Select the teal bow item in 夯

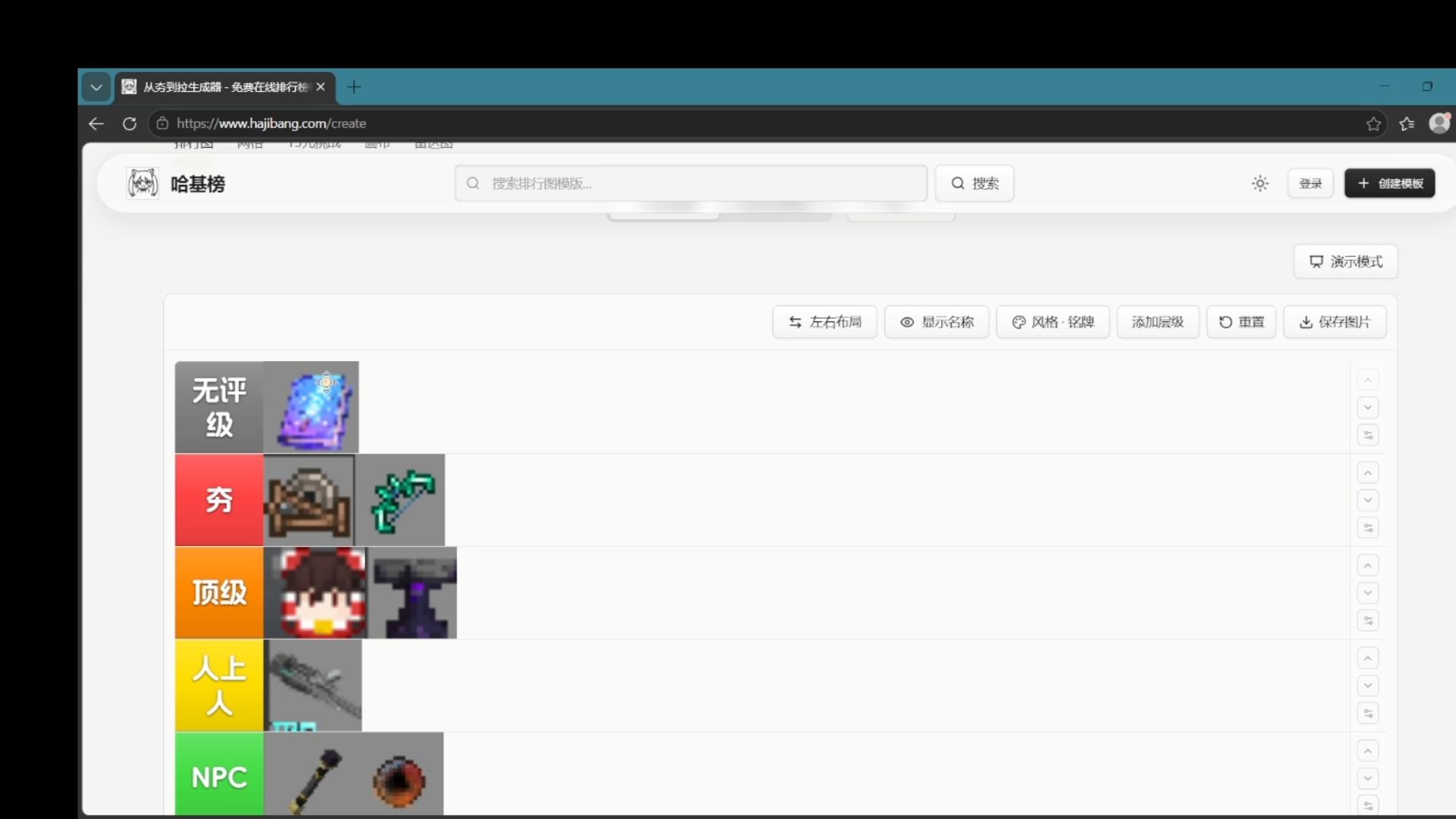[x=400, y=500]
